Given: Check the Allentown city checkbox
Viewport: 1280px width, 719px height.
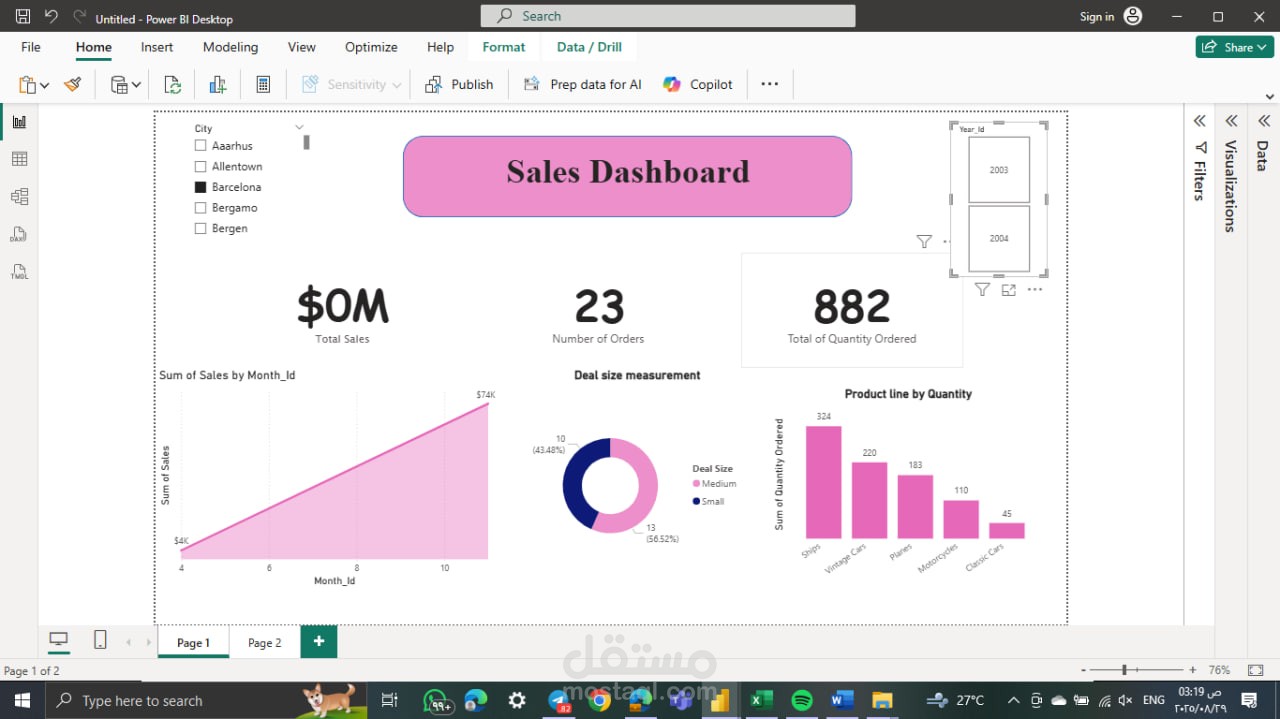Looking at the screenshot, I should (200, 167).
